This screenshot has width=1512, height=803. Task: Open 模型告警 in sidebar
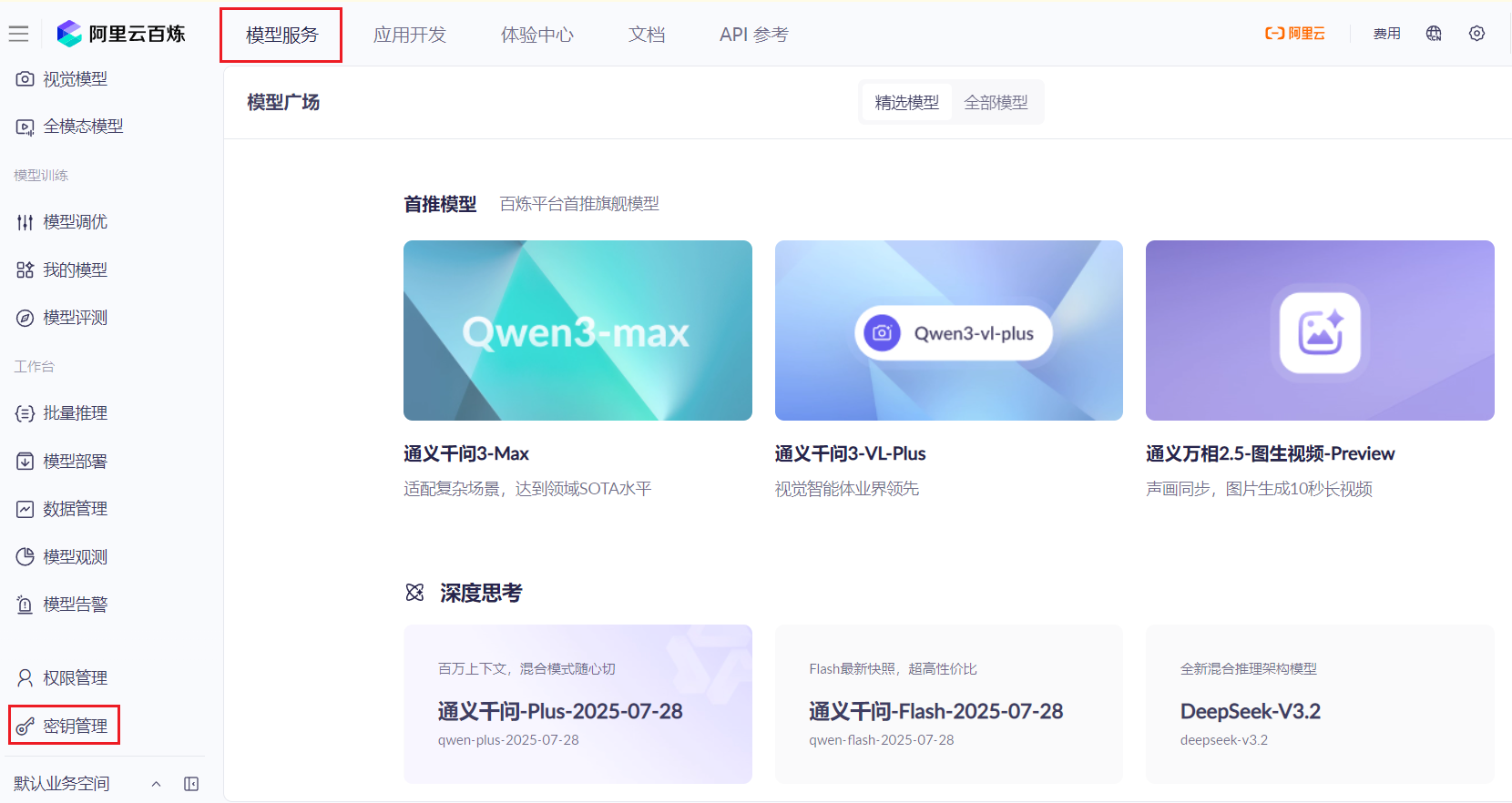coord(76,605)
